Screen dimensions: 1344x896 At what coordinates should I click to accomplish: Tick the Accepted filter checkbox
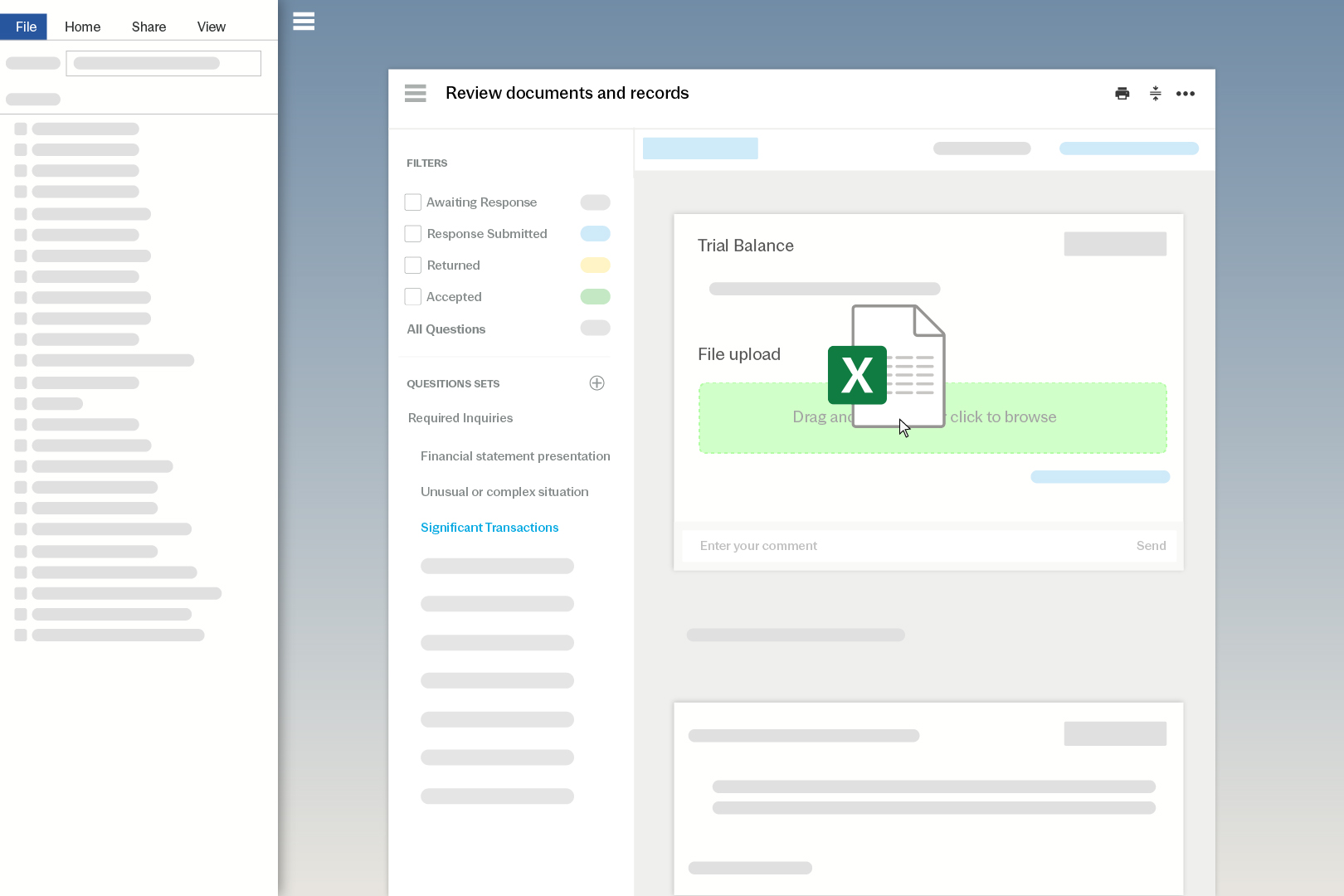point(413,297)
